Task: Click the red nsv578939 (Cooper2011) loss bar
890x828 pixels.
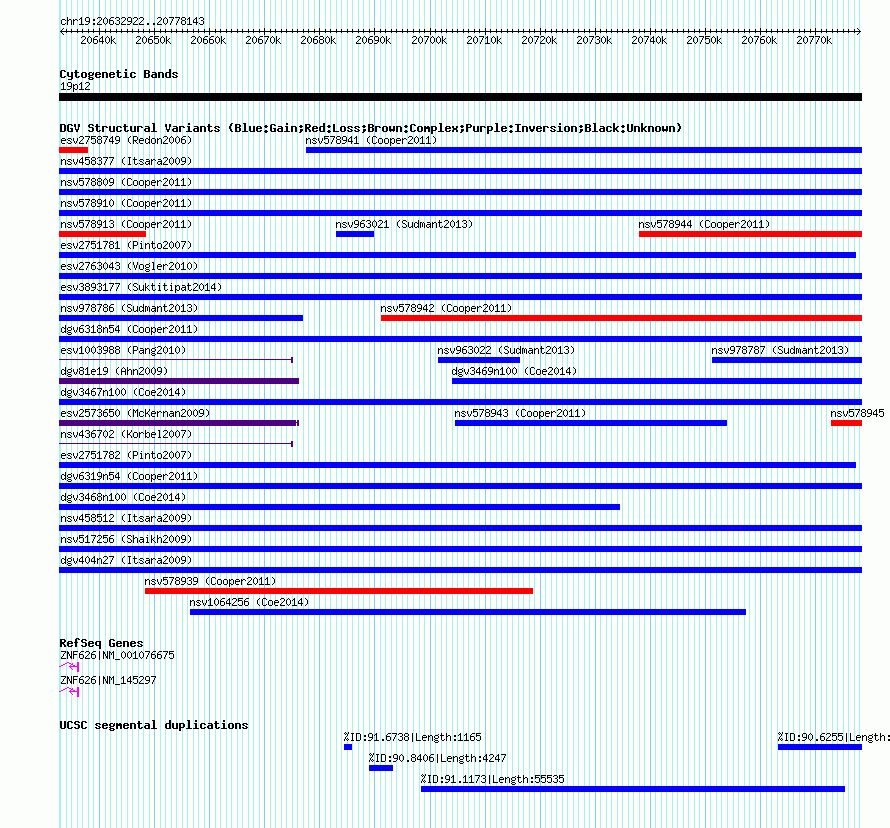Action: click(x=339, y=591)
